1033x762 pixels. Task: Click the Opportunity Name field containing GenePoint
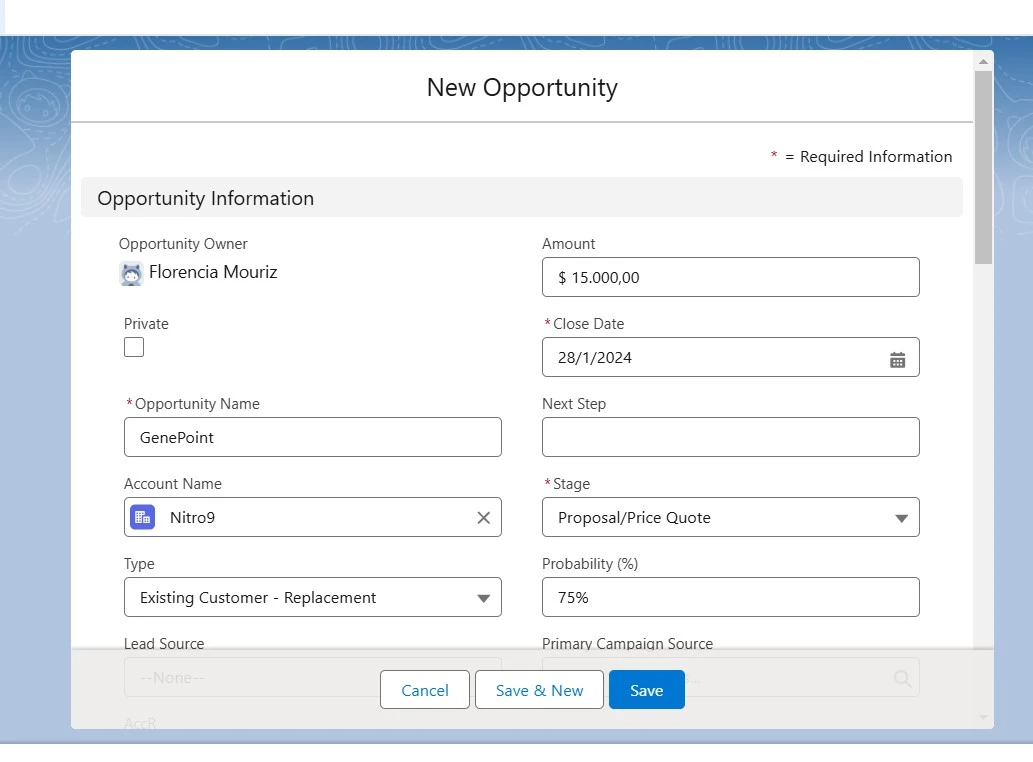point(312,437)
